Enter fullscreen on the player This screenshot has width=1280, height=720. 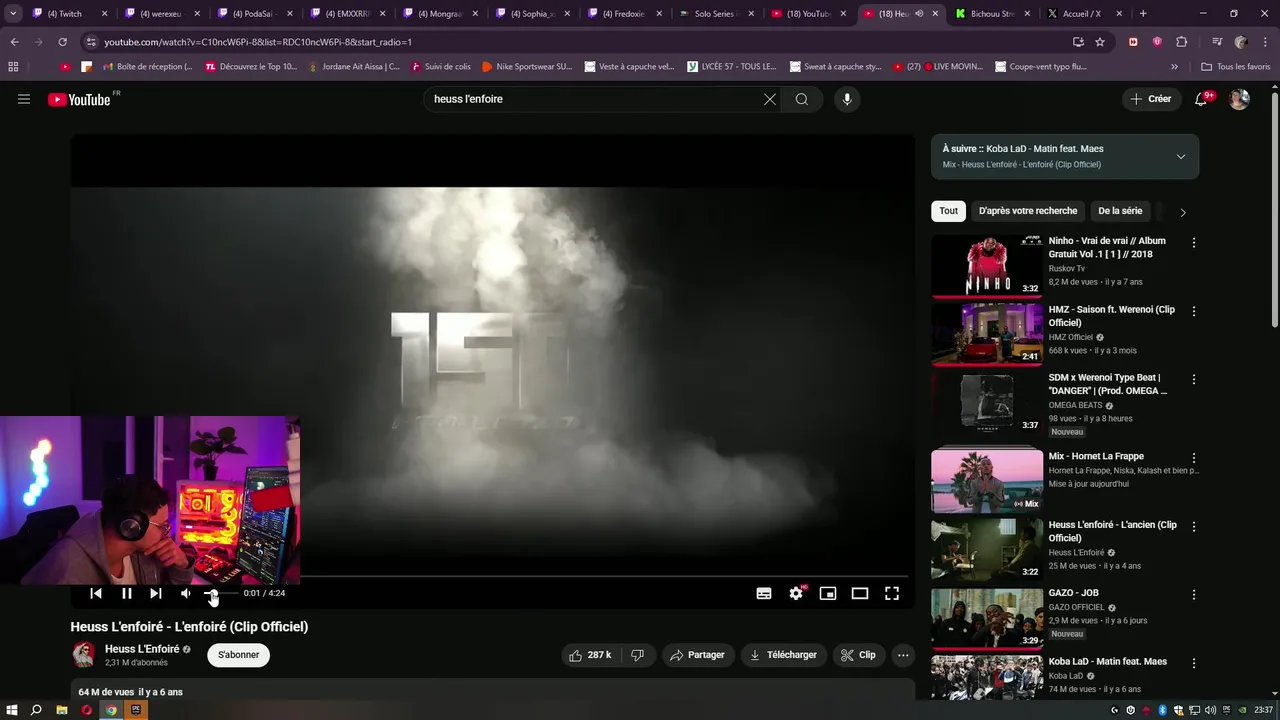[x=892, y=593]
